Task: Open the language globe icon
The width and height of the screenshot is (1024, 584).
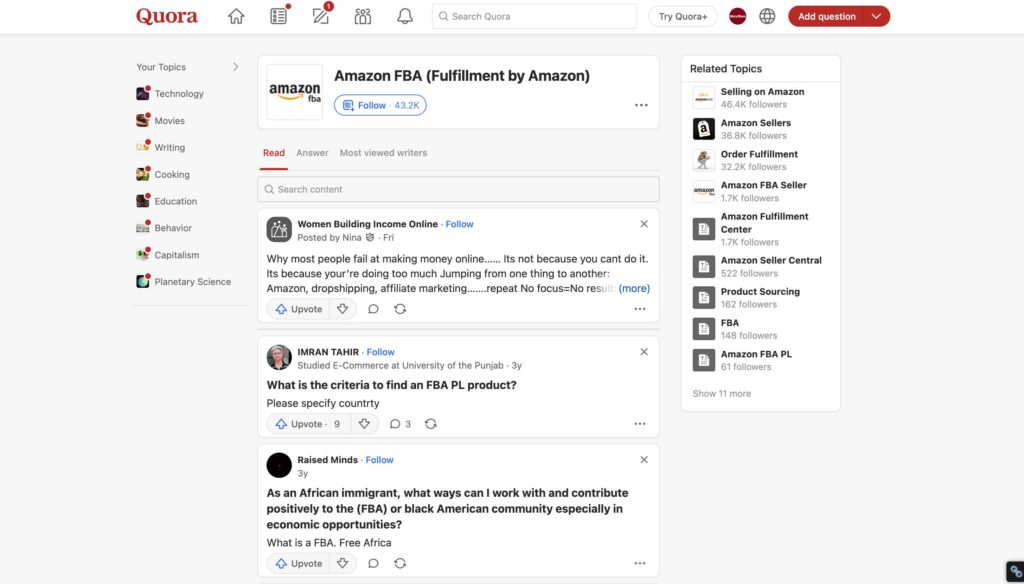Action: click(x=767, y=16)
